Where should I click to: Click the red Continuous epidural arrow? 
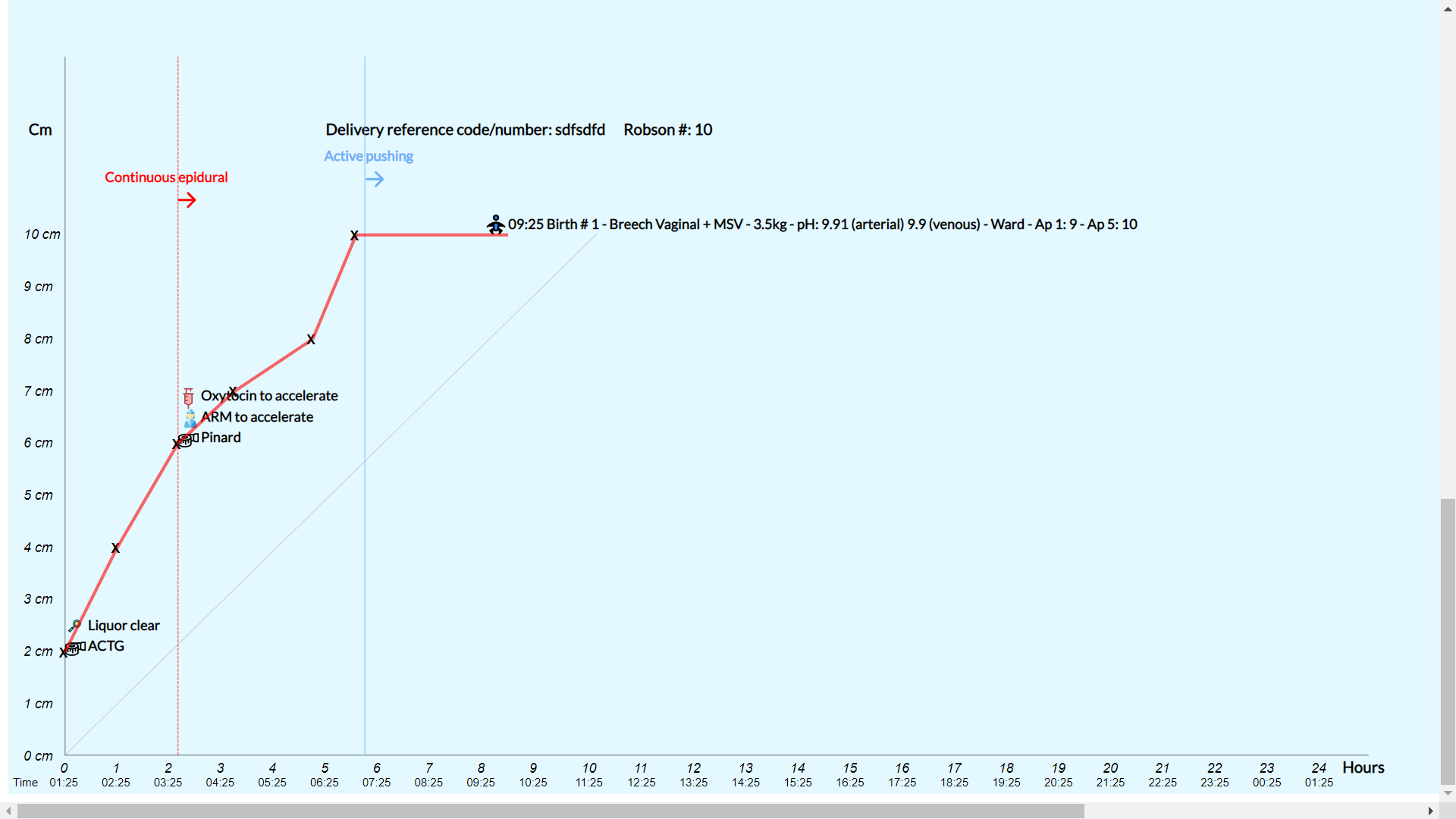187,200
